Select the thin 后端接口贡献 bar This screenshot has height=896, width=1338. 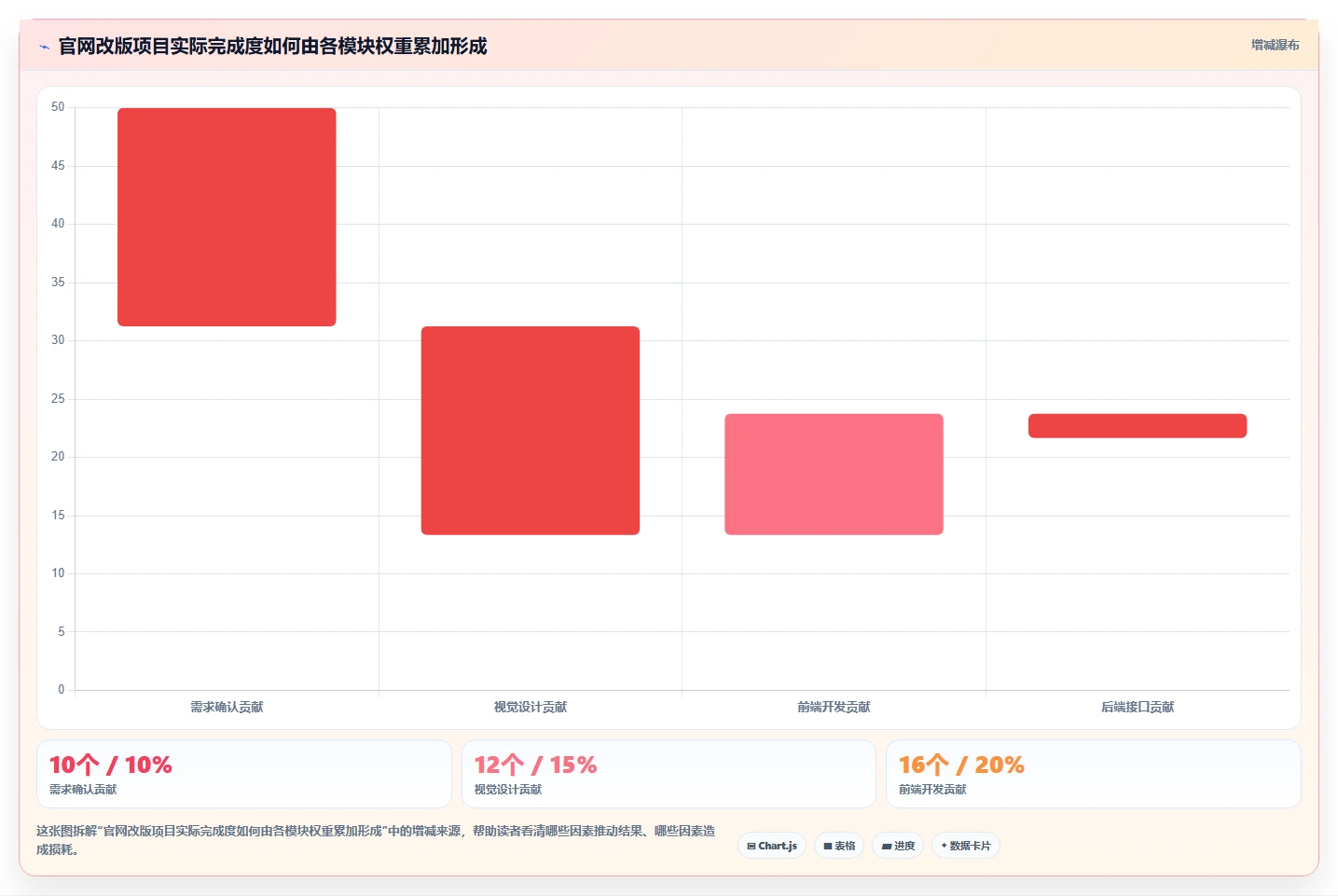(x=1138, y=426)
